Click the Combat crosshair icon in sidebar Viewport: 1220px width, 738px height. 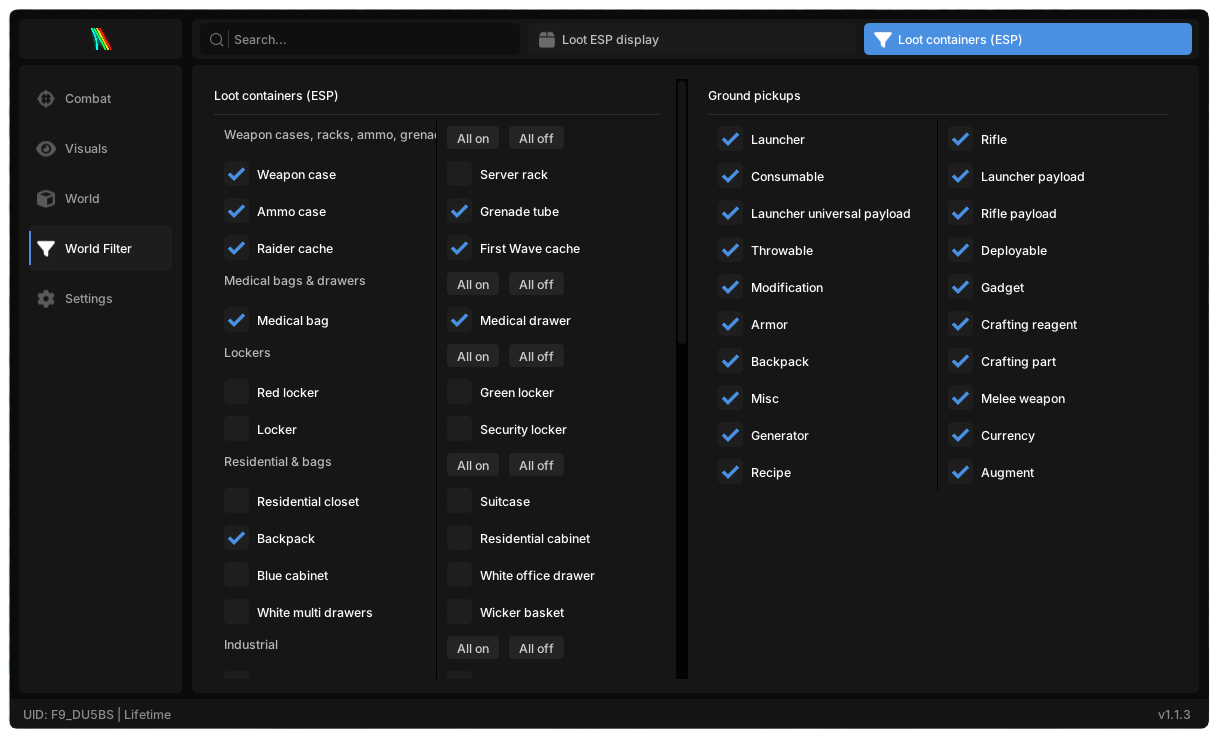(x=46, y=98)
